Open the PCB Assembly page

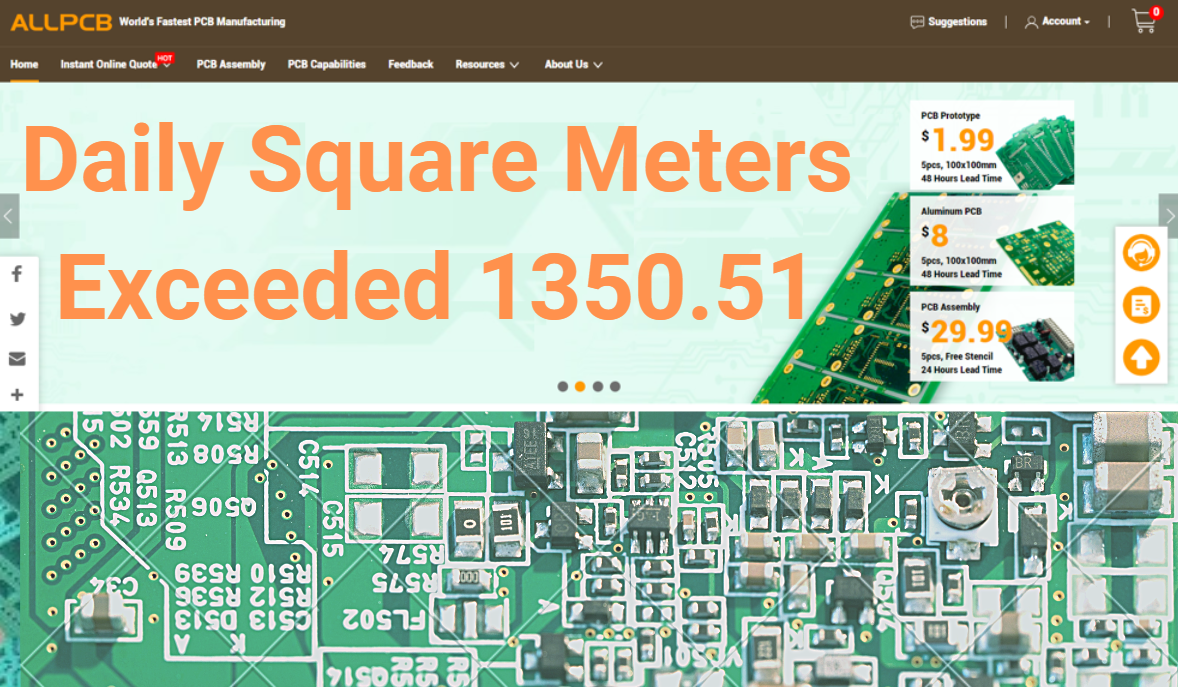(x=231, y=65)
